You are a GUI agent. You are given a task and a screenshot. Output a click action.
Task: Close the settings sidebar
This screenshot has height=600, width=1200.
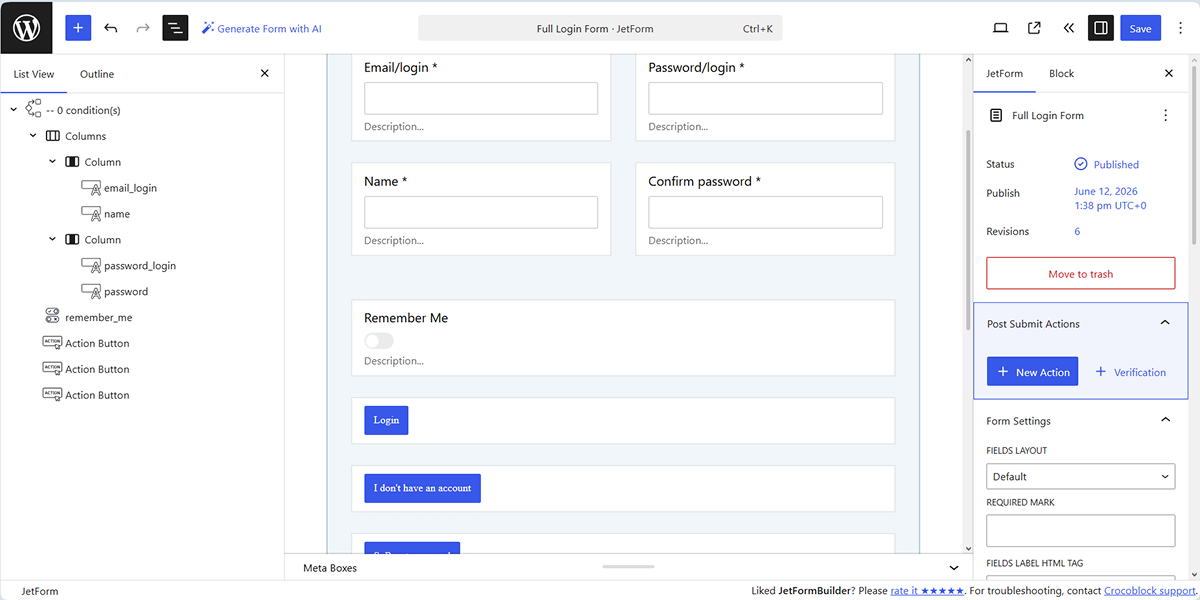tap(1169, 74)
